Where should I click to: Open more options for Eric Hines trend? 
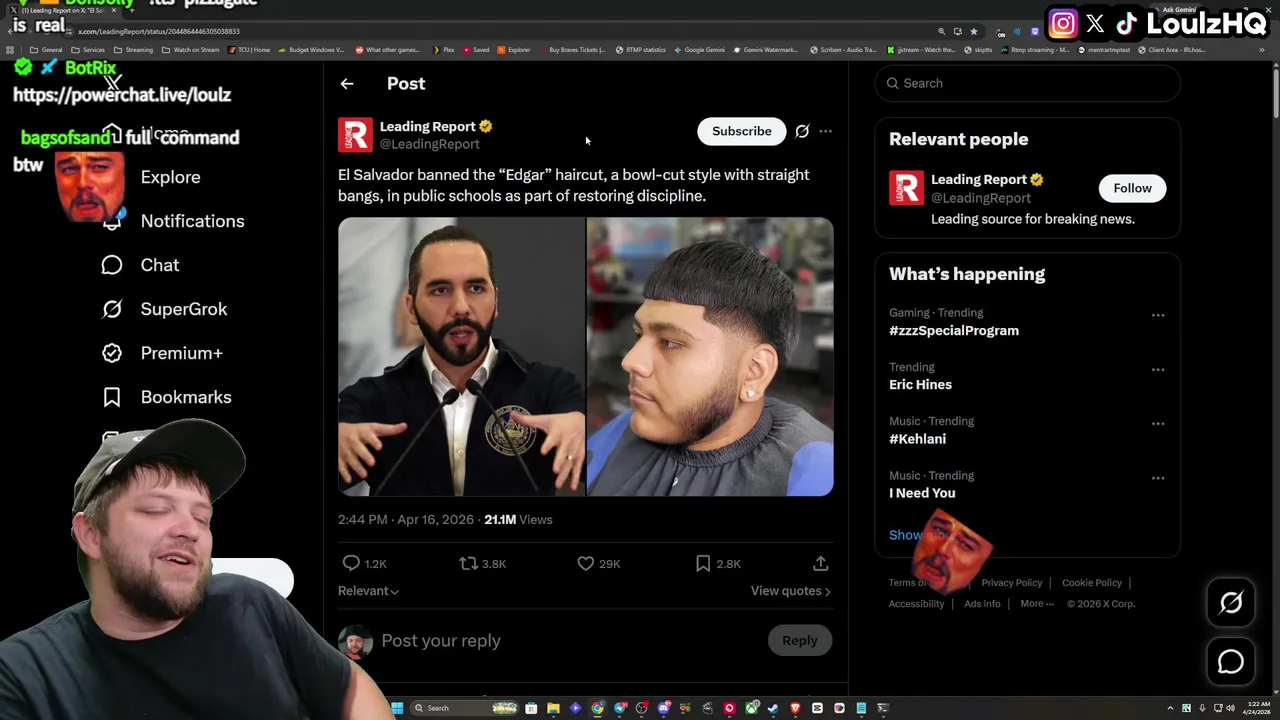(x=1157, y=369)
